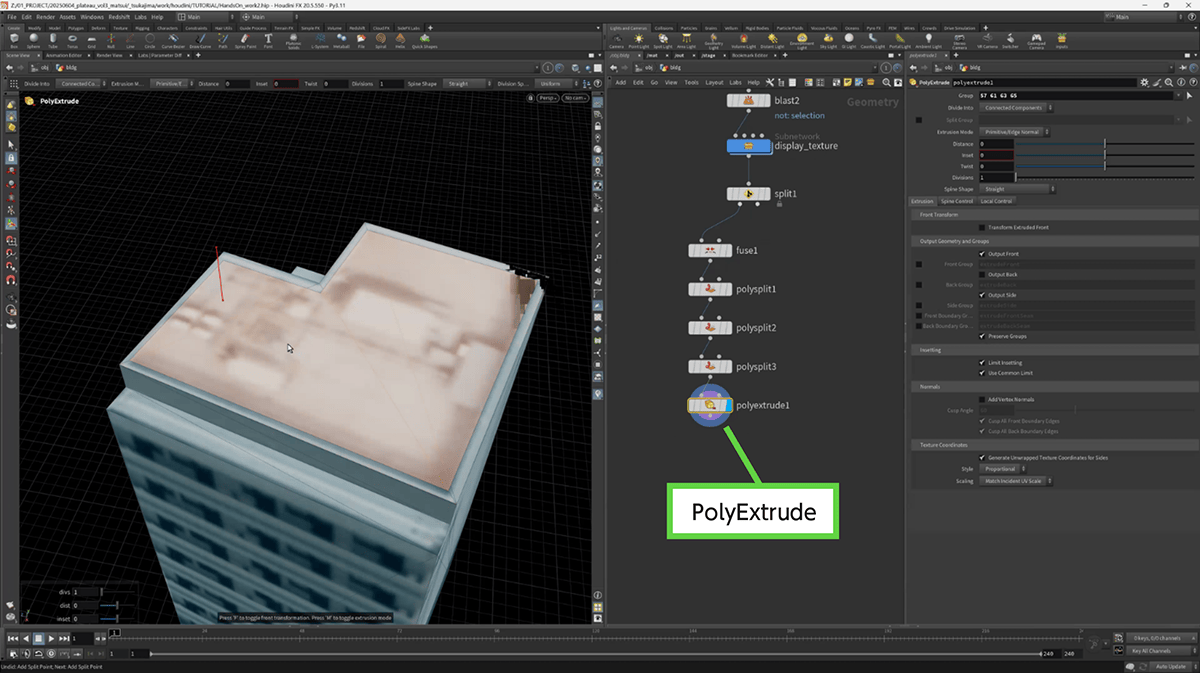
Task: Open the Render menu
Action: click(44, 17)
